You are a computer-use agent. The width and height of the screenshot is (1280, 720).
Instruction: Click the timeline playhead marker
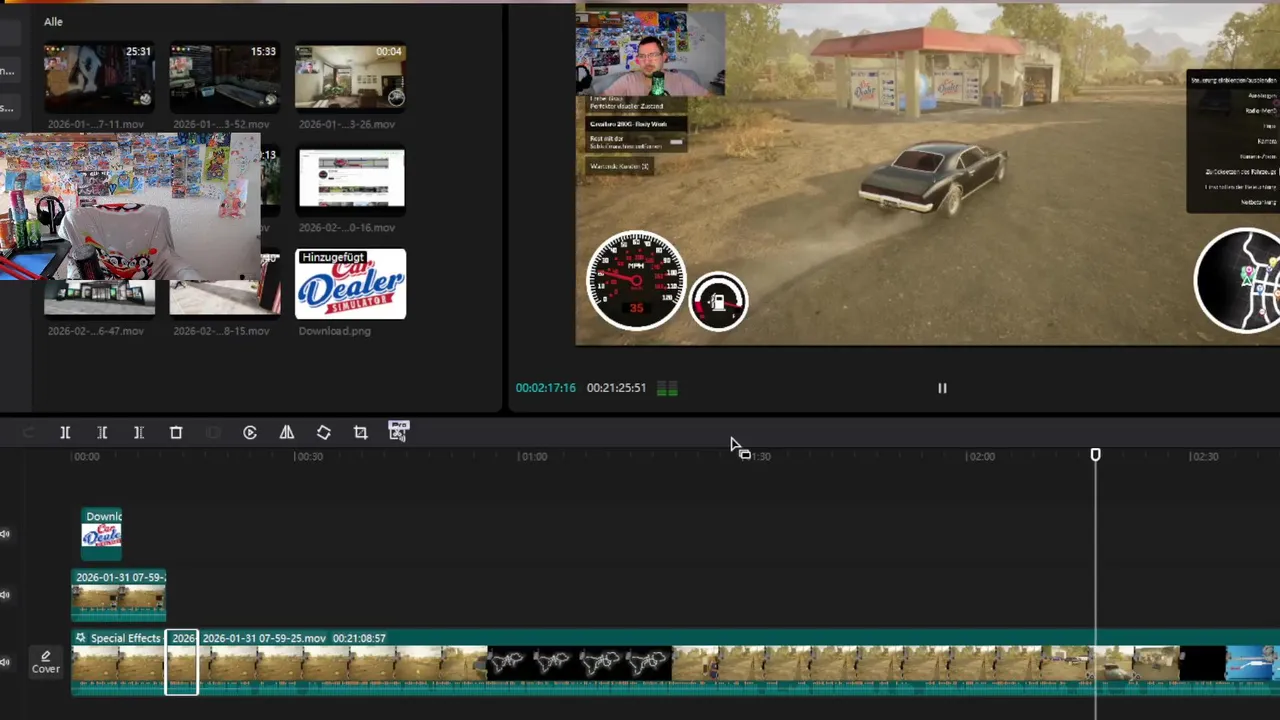[x=1095, y=455]
